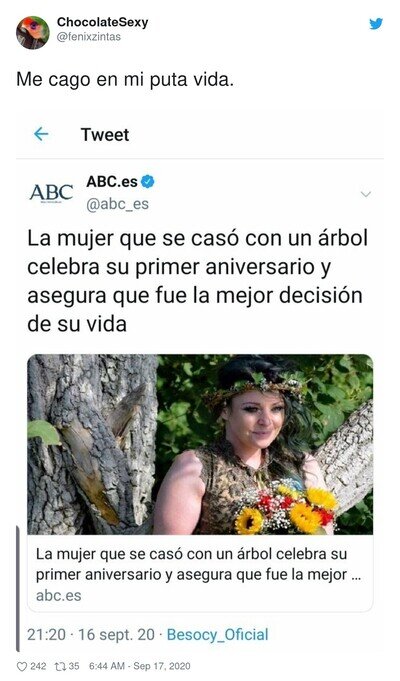Retweet using the retweet arrows icon
The image size is (400, 681).
point(60,666)
